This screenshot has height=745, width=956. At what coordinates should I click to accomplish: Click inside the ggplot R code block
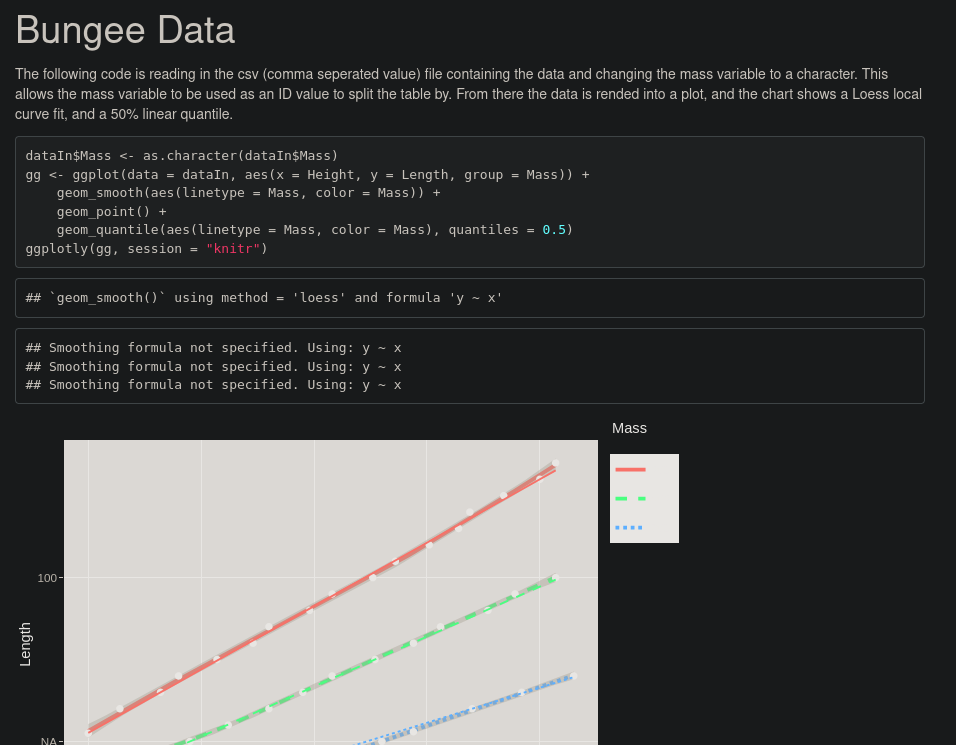(x=469, y=202)
